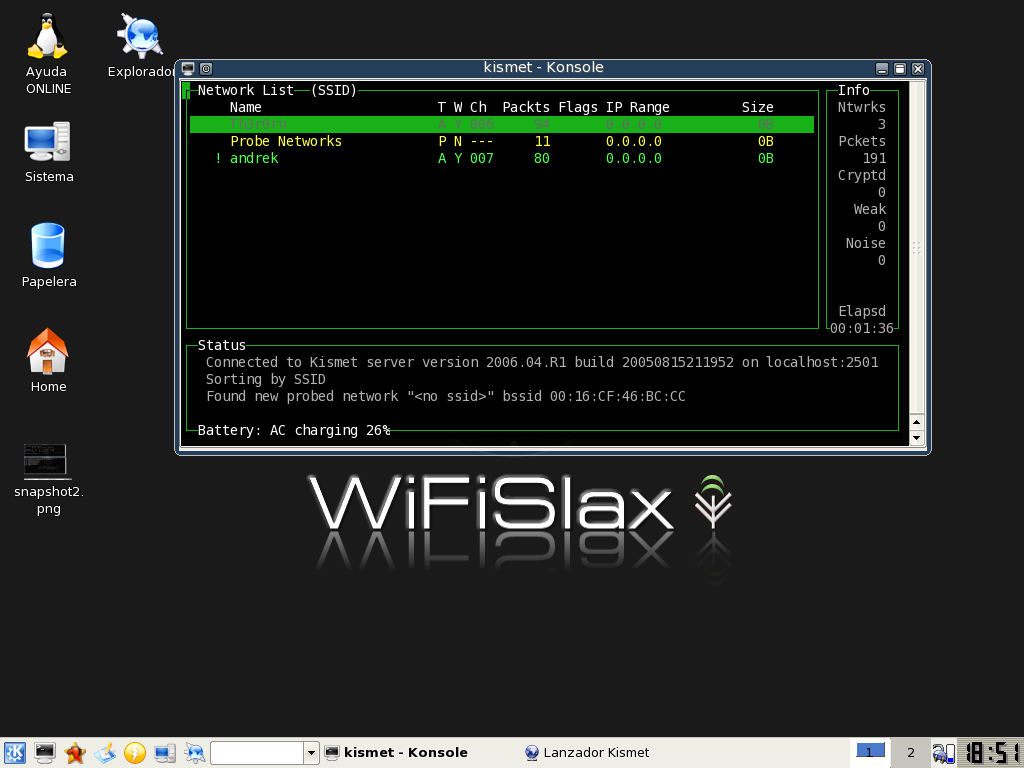This screenshot has height=768, width=1024.
Task: Minimize the kismet Konsole window
Action: (x=882, y=69)
